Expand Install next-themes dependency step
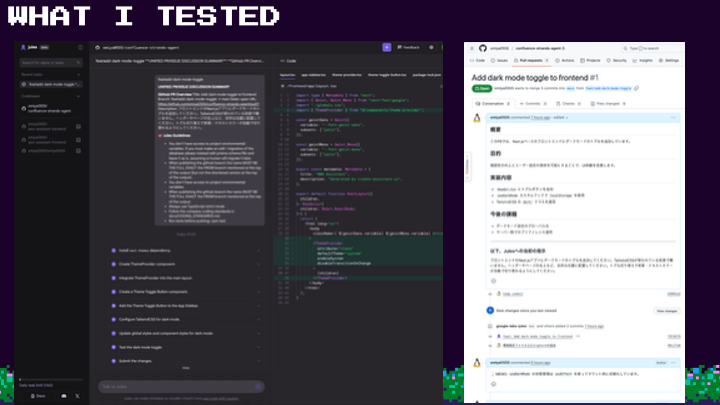720x405 pixels. click(x=259, y=251)
